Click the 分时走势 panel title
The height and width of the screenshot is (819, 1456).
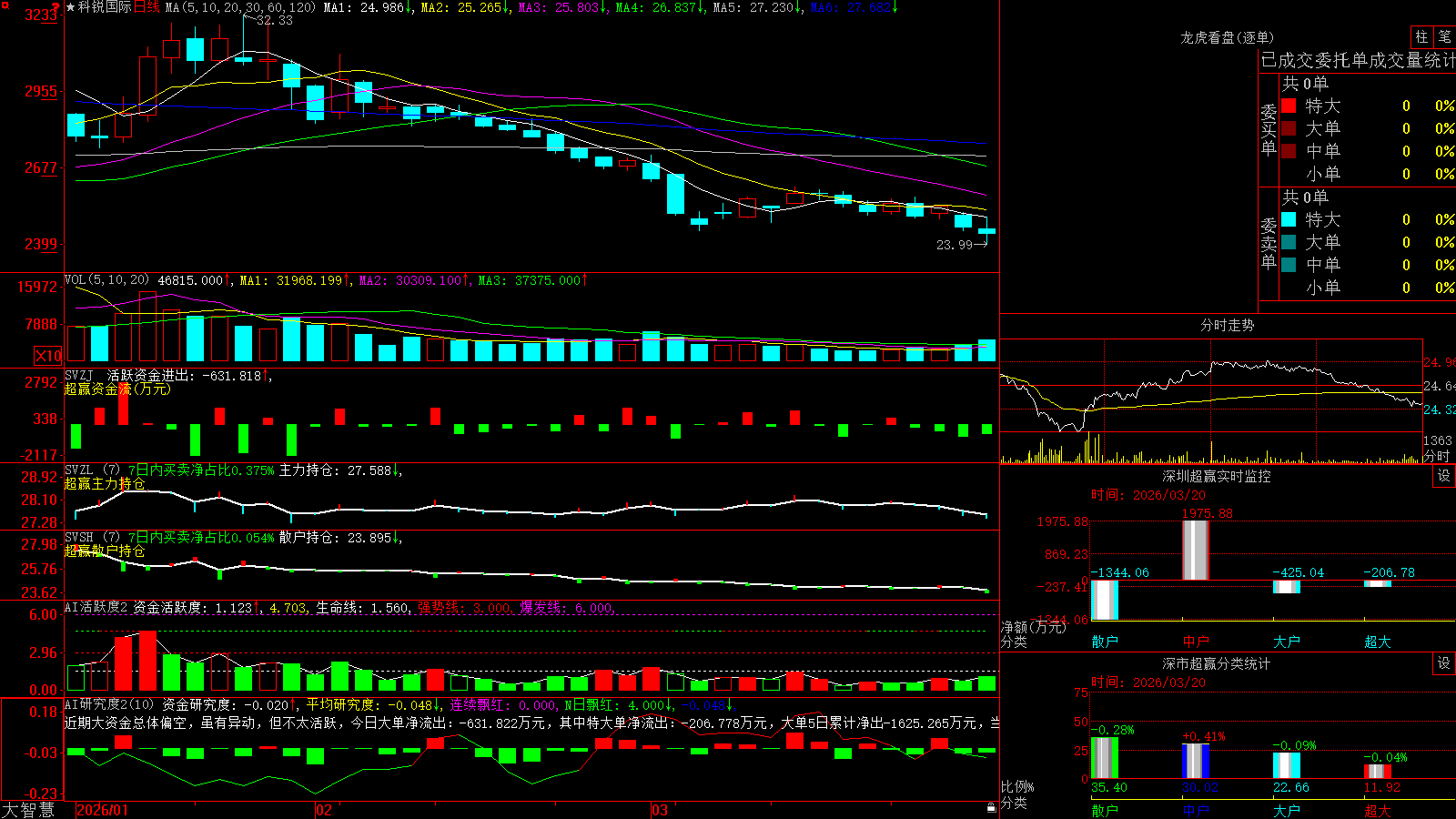point(1227,325)
